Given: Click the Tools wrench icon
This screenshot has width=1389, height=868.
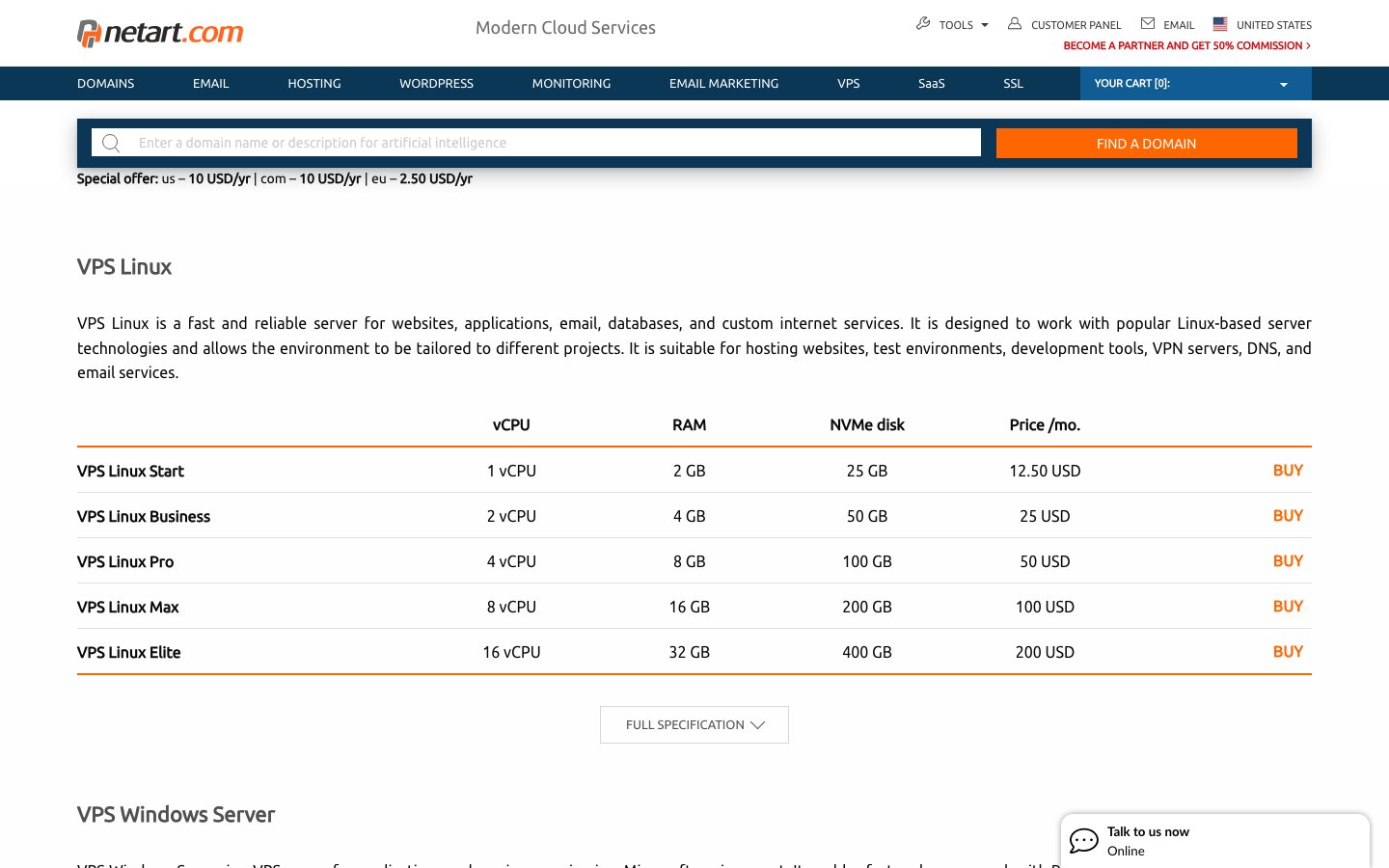Looking at the screenshot, I should tap(923, 23).
